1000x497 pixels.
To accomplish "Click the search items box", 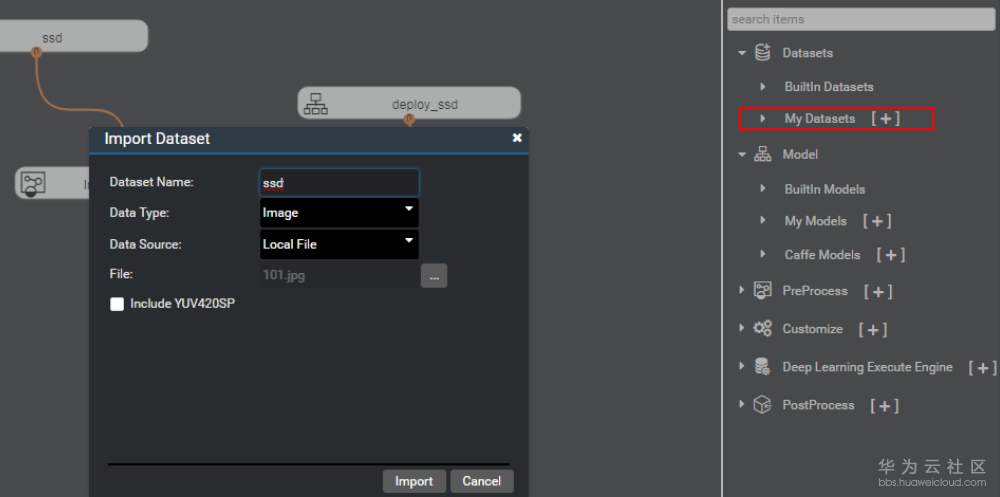I will point(861,19).
